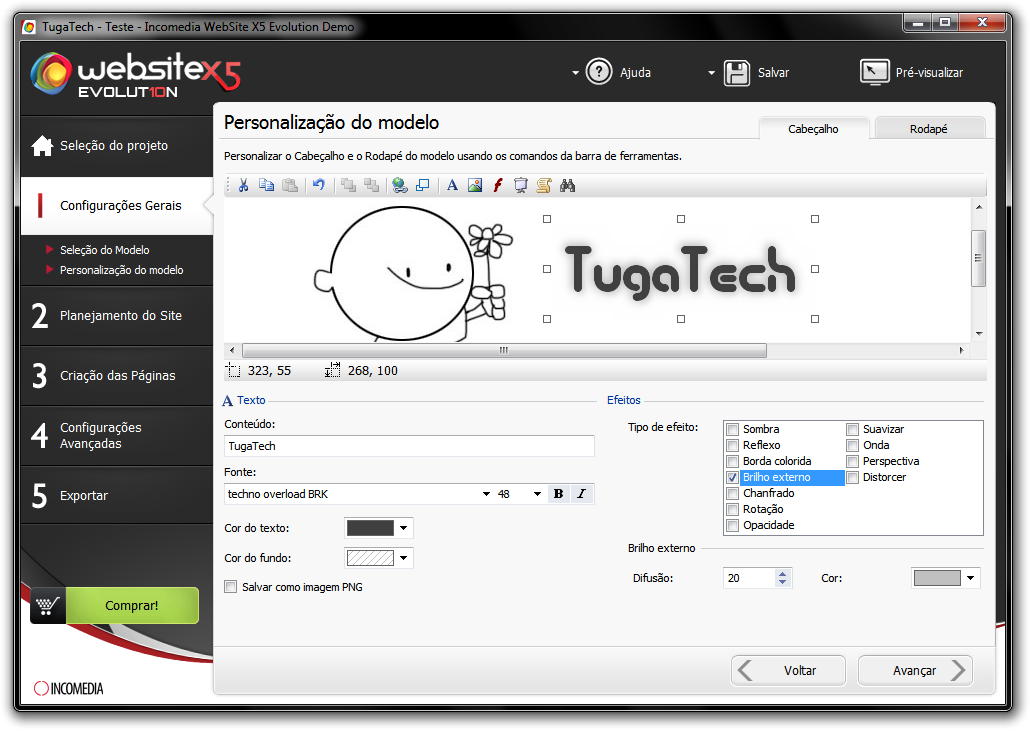Enable the Suavizar effect checkbox

(x=853, y=430)
